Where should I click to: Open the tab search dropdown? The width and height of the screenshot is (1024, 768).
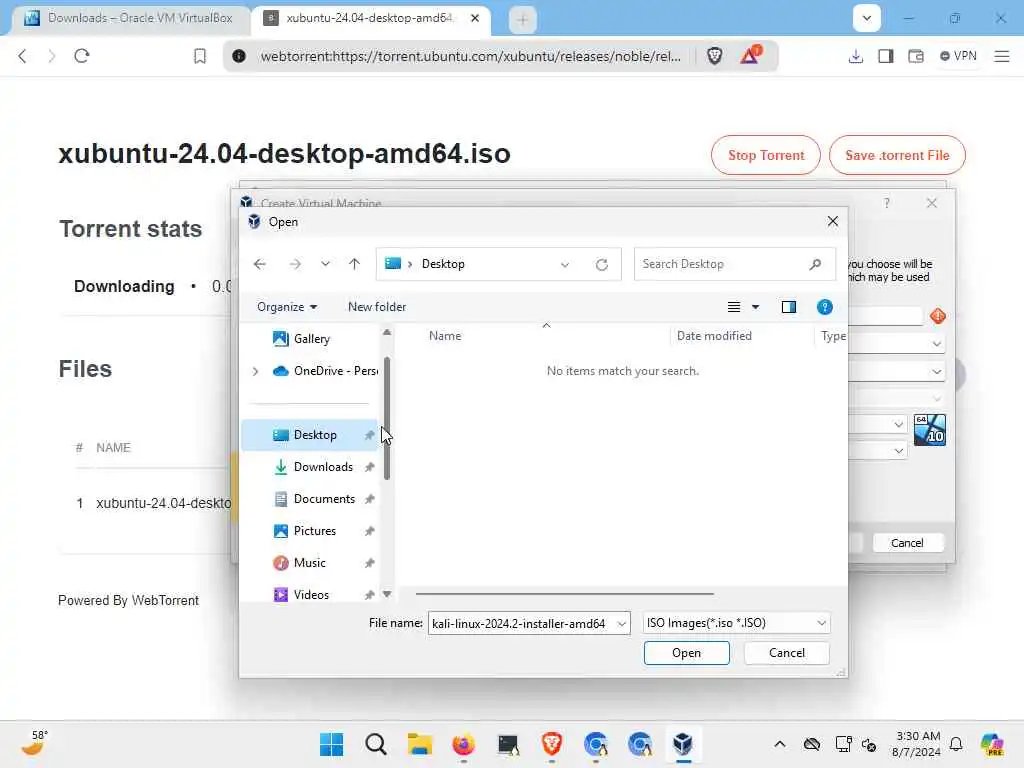(x=867, y=18)
